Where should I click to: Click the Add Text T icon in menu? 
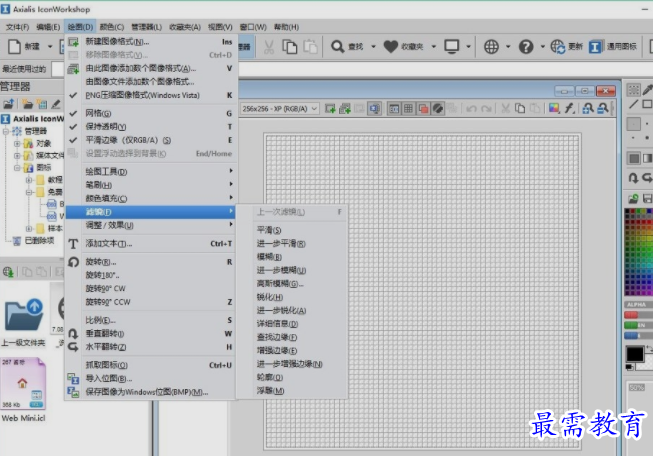tap(73, 244)
